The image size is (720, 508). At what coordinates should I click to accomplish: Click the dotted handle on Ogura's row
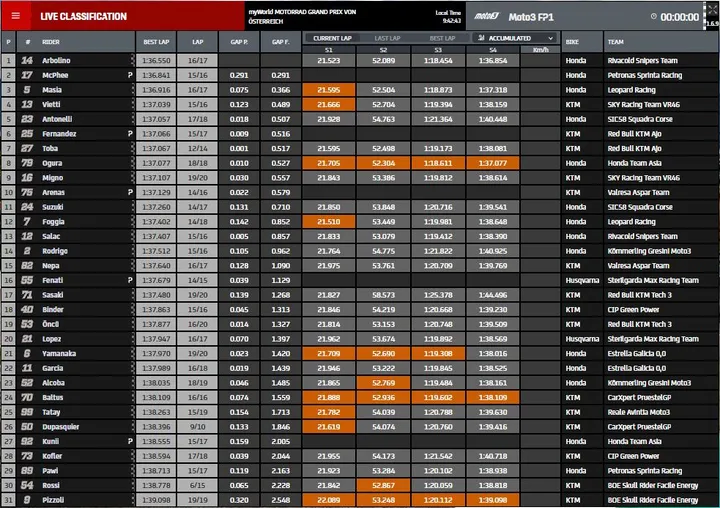click(133, 163)
